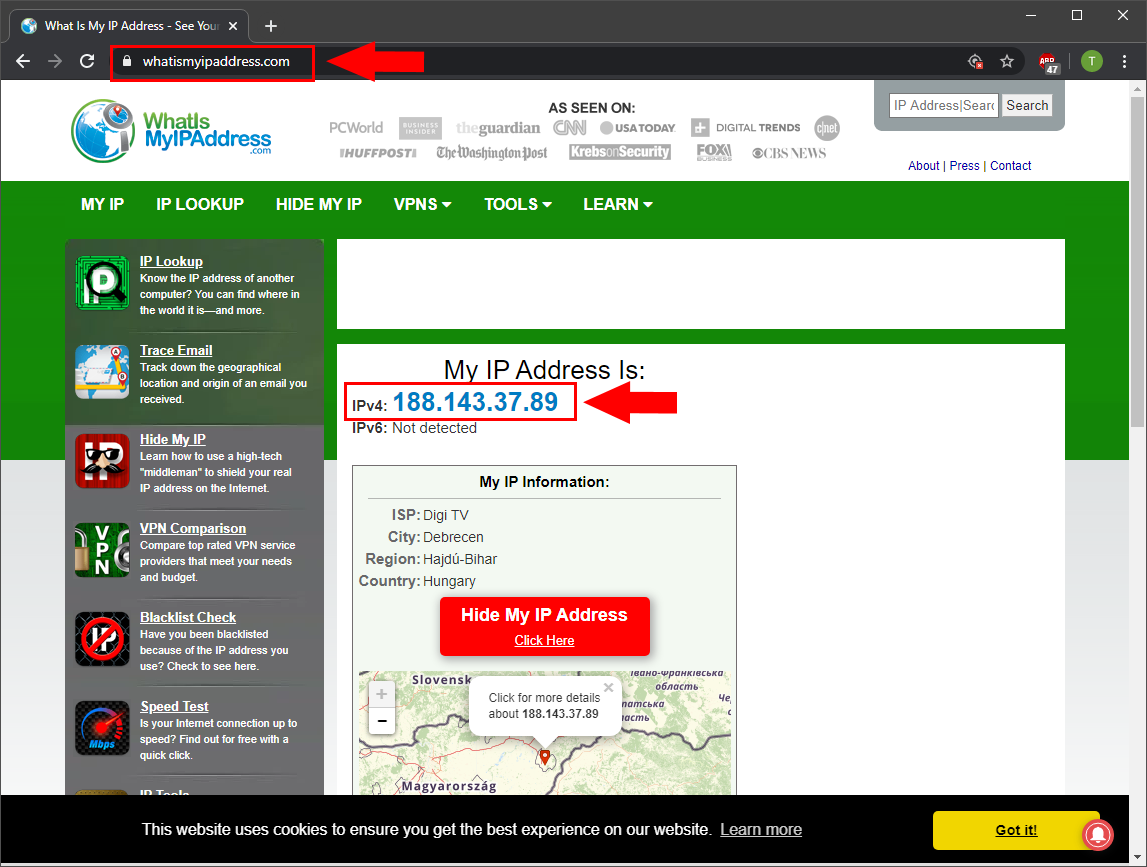Click the address bar URL

(216, 61)
